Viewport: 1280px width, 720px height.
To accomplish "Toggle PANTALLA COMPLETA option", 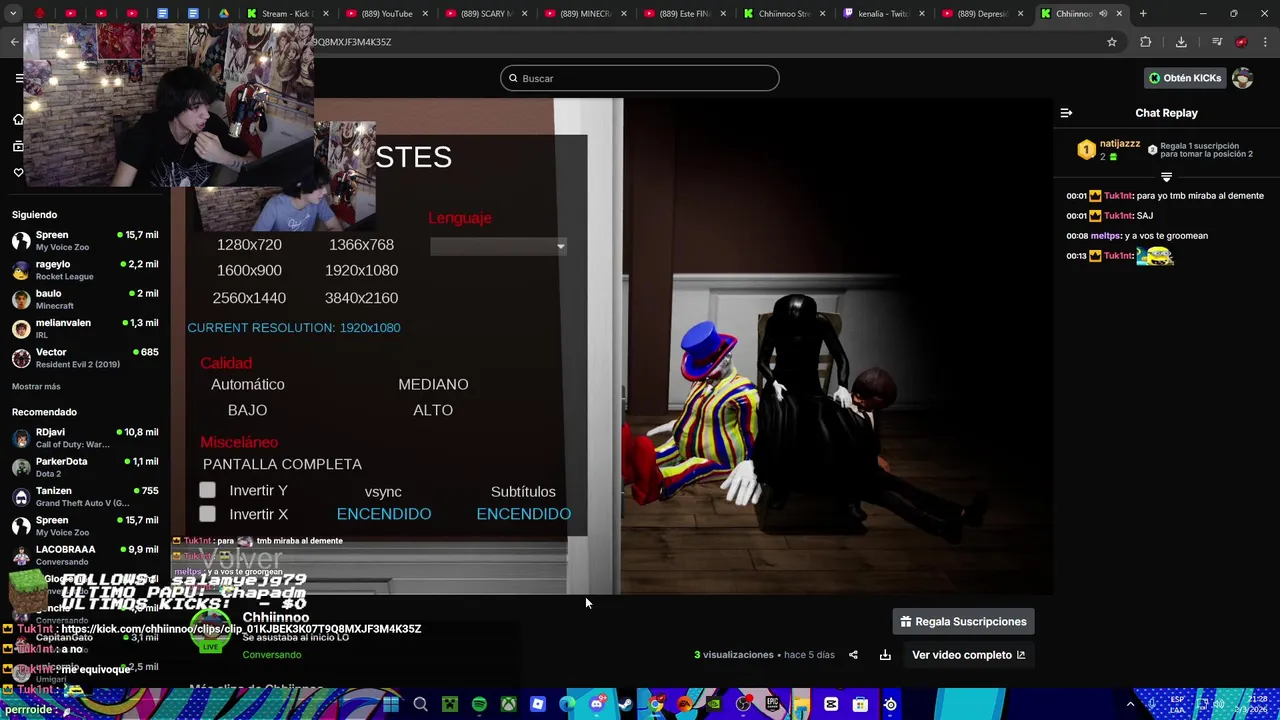I will 282,464.
